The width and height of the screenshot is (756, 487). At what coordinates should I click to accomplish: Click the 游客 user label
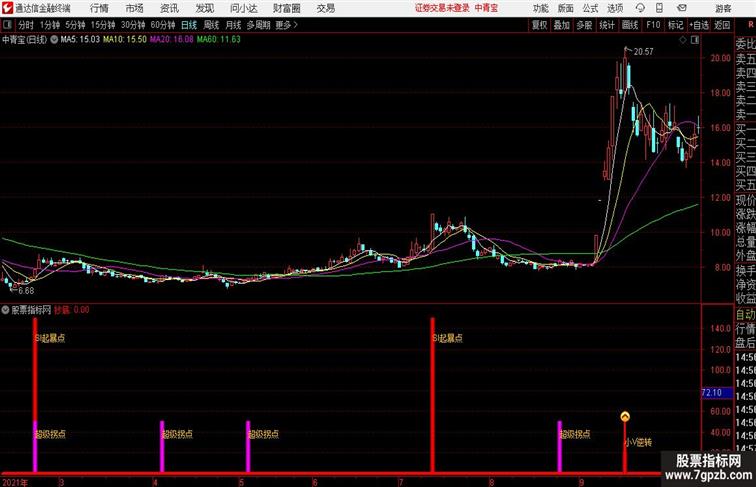tap(723, 8)
